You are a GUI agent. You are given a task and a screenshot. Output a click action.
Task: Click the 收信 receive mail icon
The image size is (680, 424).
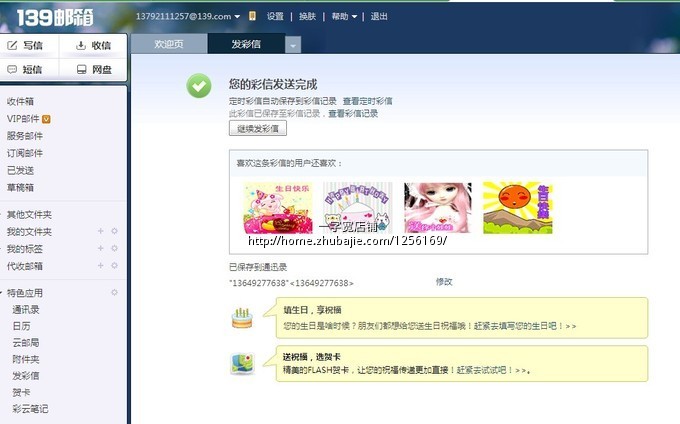81,46
